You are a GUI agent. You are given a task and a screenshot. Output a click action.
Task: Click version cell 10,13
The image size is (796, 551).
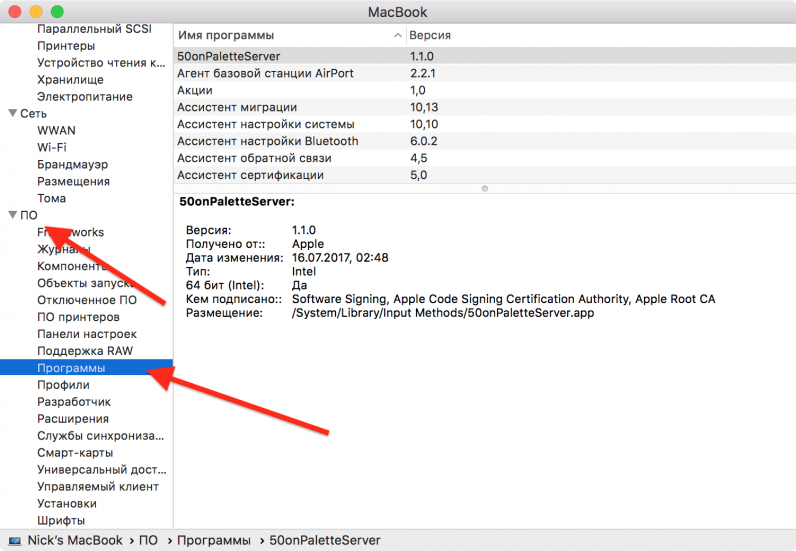coord(424,107)
